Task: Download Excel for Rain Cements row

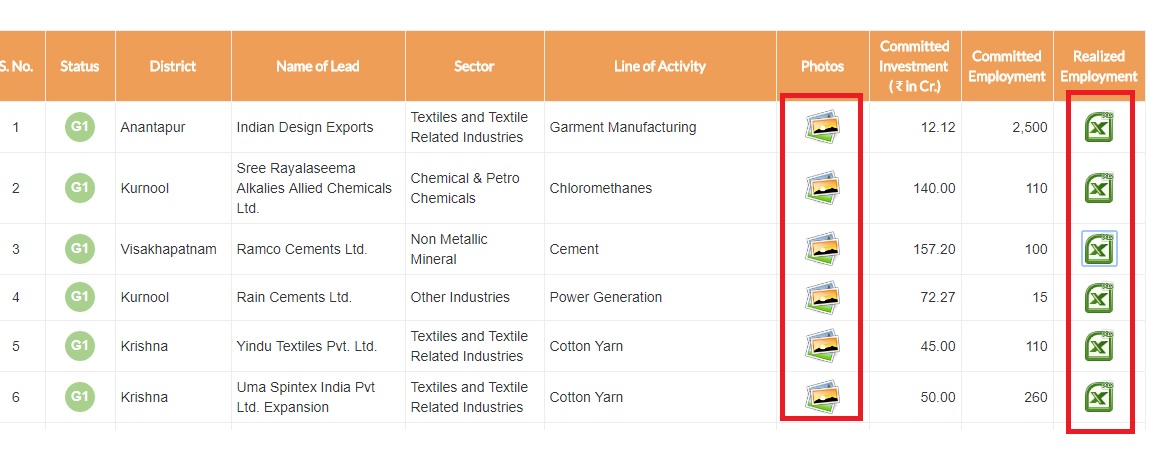Action: coord(1099,298)
